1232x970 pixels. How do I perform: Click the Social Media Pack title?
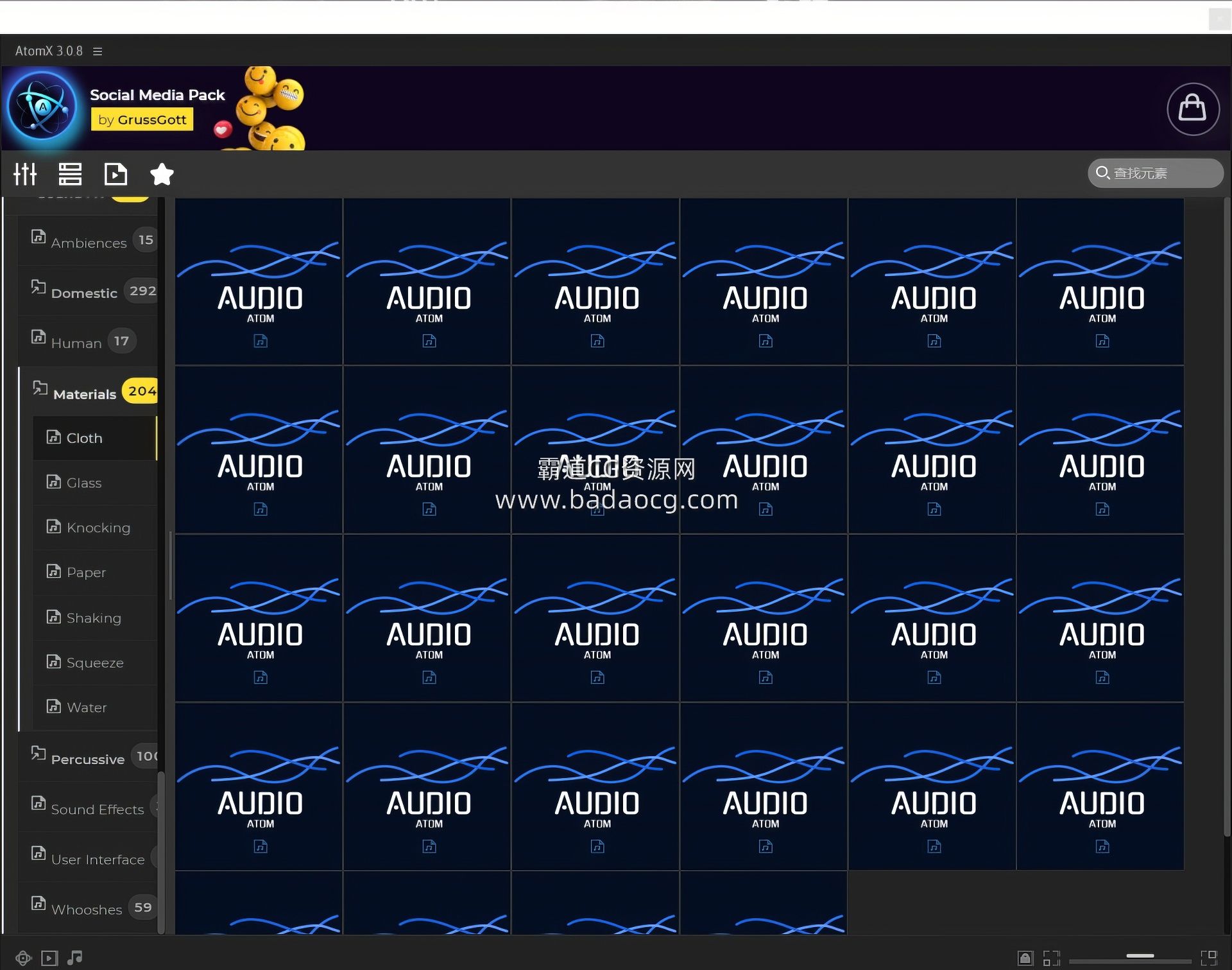(x=157, y=95)
